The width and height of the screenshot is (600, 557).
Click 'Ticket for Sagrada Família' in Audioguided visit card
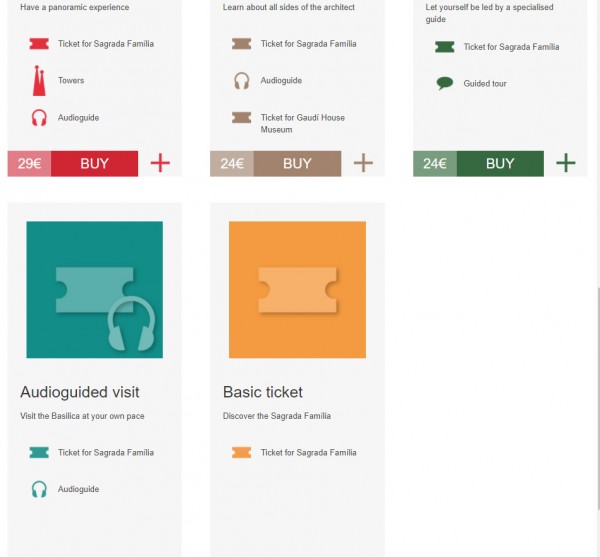(106, 453)
